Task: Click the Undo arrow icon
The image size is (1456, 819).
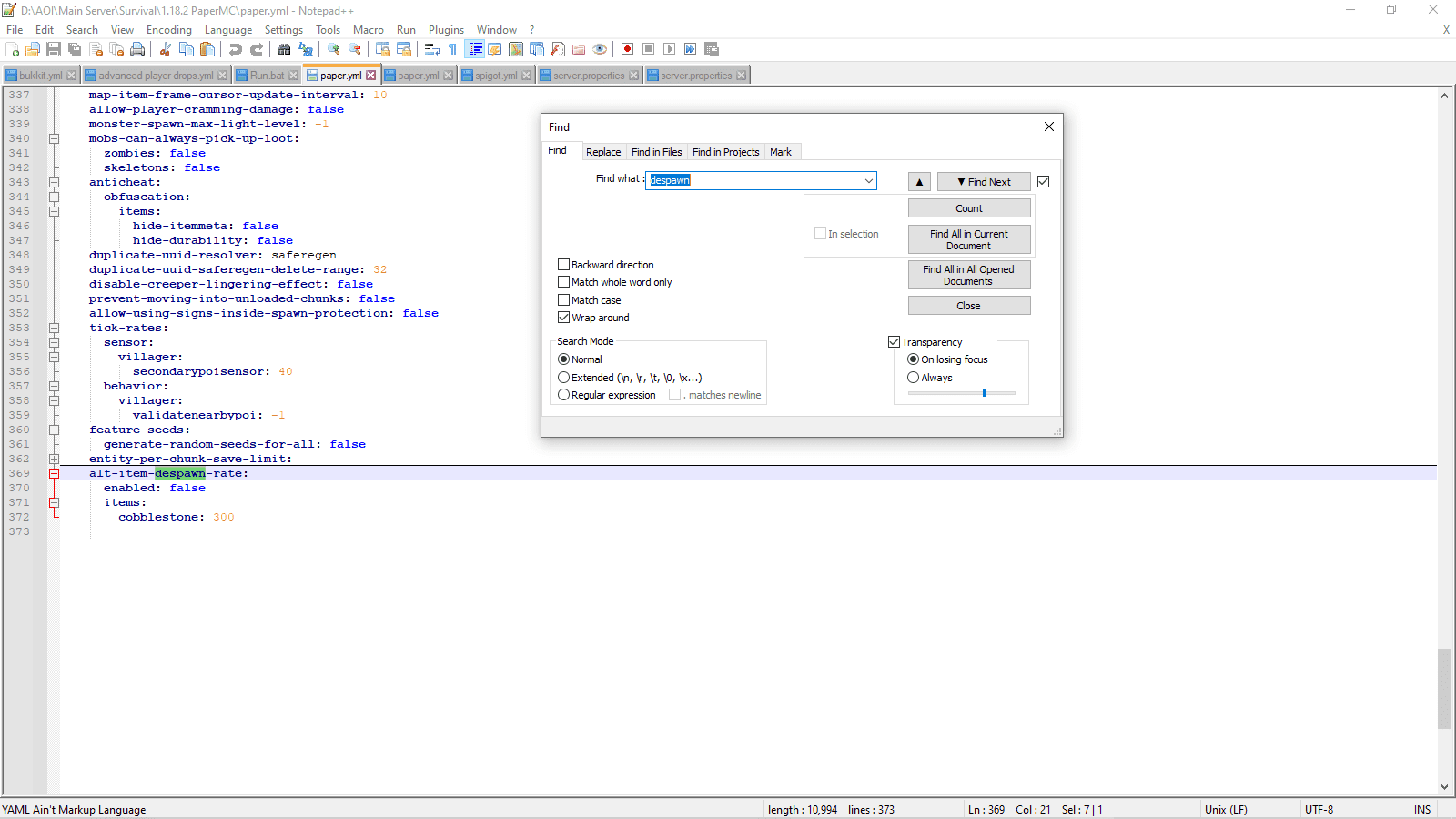Action: pos(236,49)
